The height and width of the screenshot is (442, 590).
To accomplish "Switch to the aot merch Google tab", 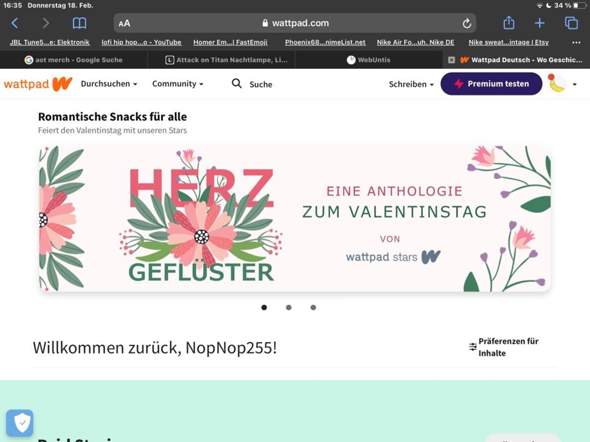I will click(x=74, y=60).
